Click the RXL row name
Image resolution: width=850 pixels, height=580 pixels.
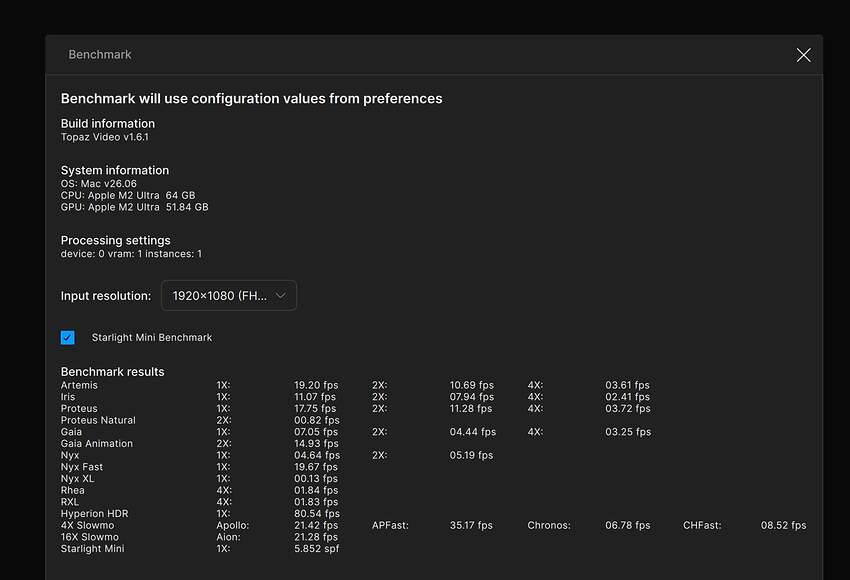70,502
